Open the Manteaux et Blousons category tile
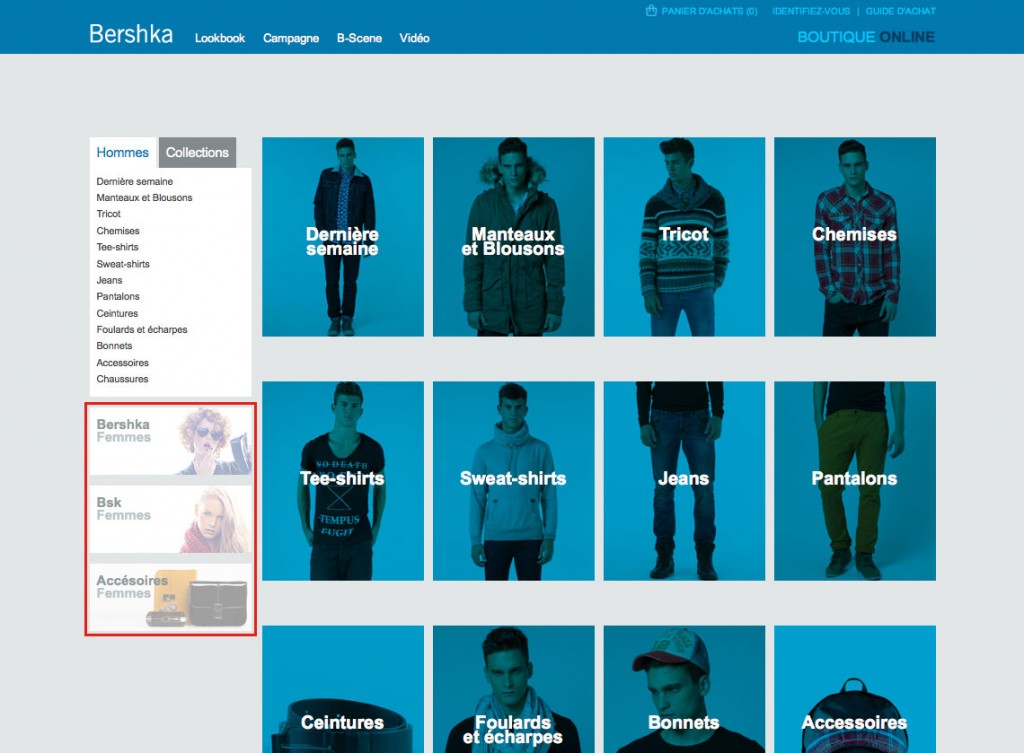The image size is (1024, 753). [x=514, y=237]
